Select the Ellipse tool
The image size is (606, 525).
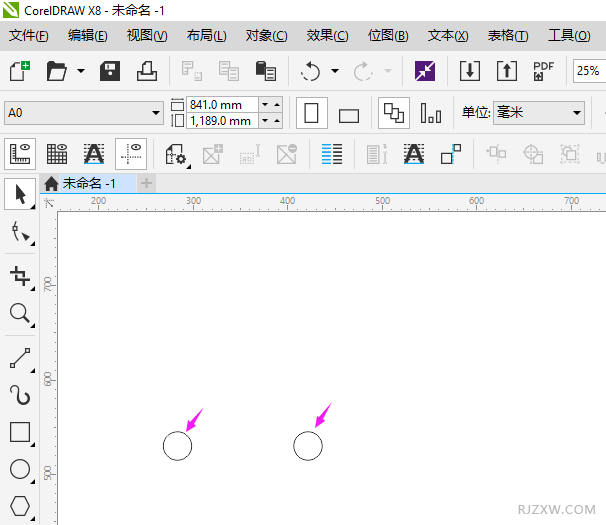(20, 469)
